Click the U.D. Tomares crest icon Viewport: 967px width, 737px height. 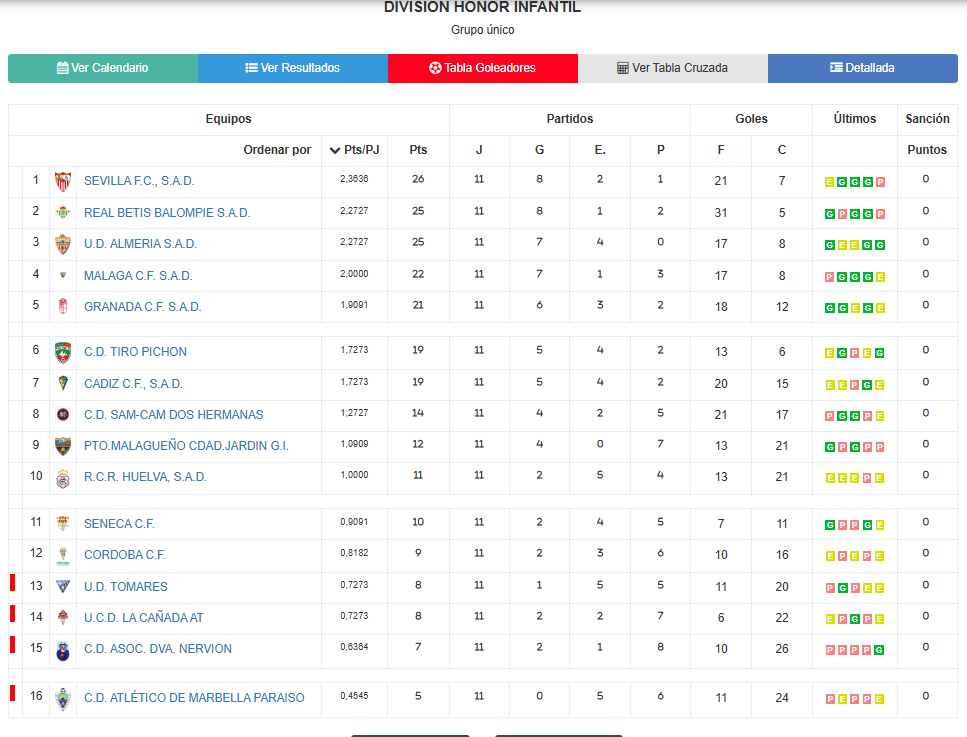point(63,586)
